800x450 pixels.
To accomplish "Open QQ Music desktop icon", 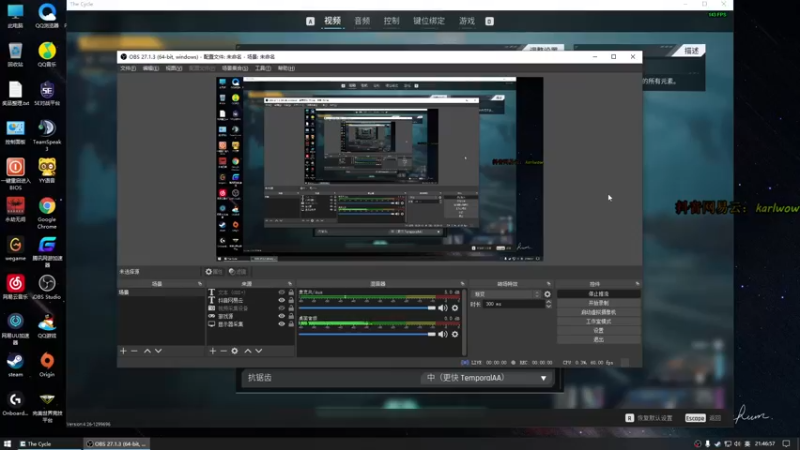I will click(x=47, y=55).
